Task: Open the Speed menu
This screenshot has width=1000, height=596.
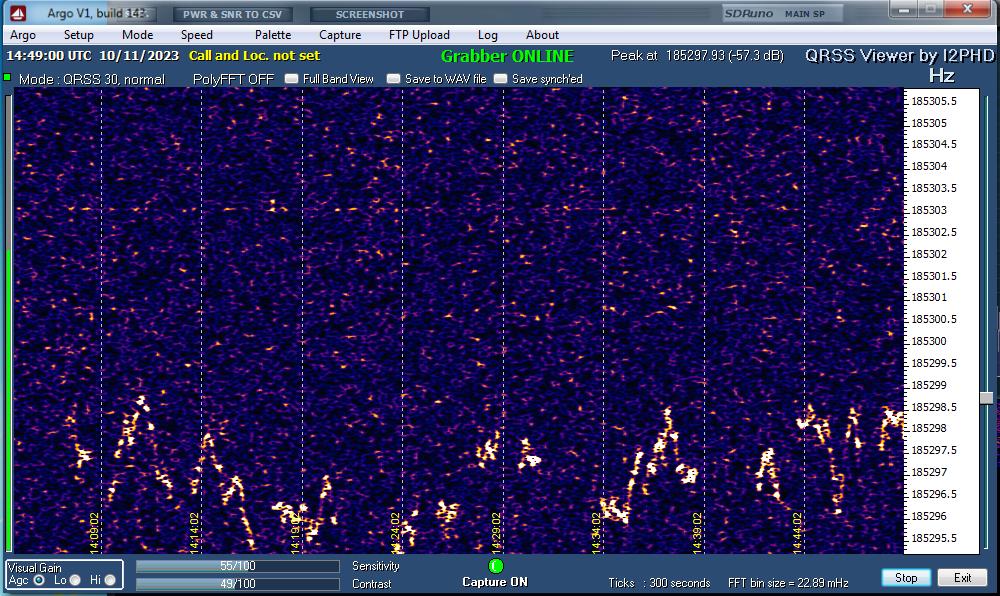Action: 196,35
